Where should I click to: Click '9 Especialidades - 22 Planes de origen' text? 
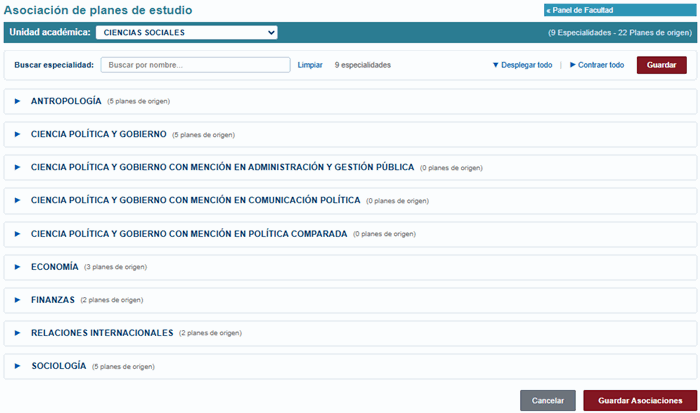[x=620, y=33]
